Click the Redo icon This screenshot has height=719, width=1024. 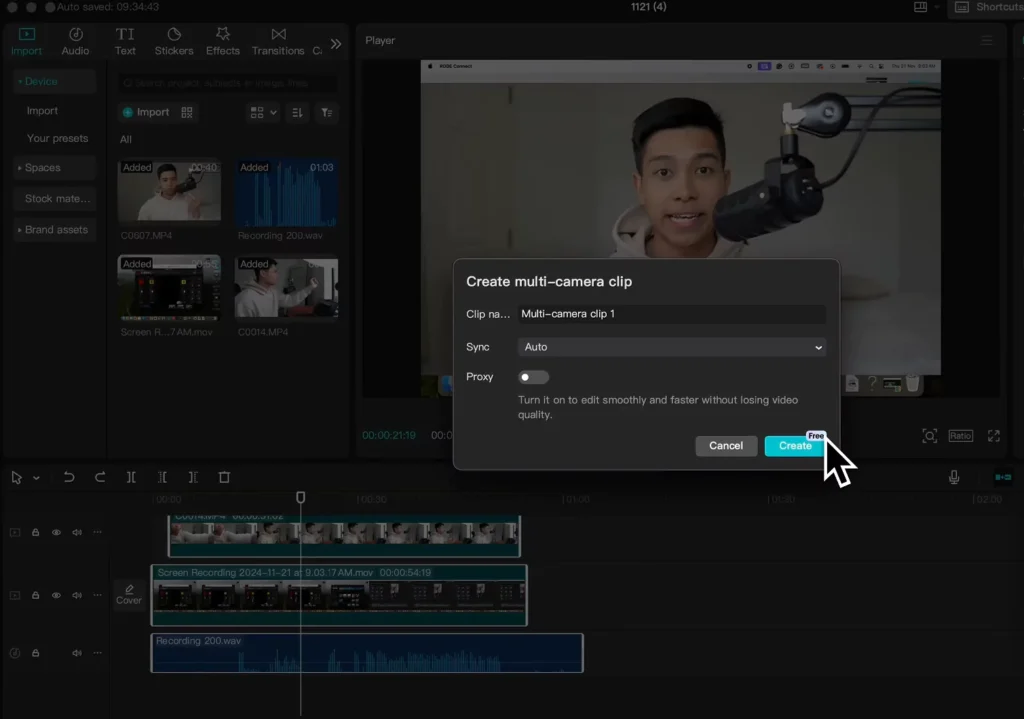tap(99, 477)
